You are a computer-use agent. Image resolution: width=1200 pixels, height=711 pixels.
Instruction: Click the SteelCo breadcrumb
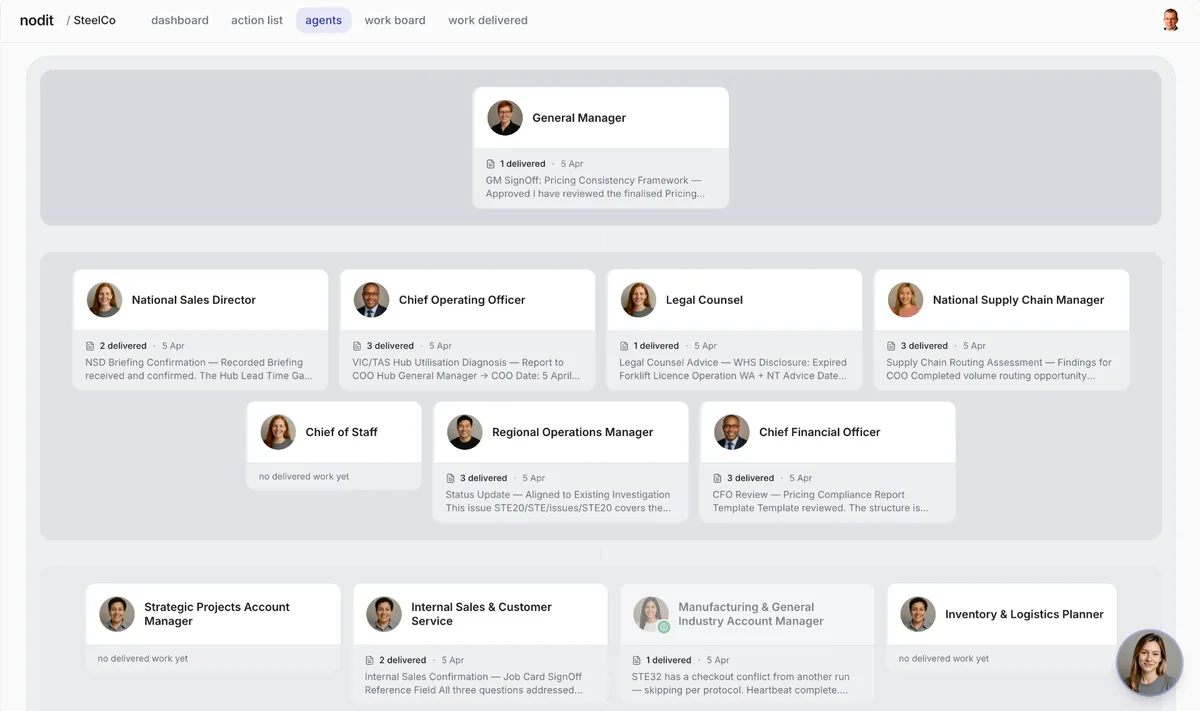(x=95, y=20)
